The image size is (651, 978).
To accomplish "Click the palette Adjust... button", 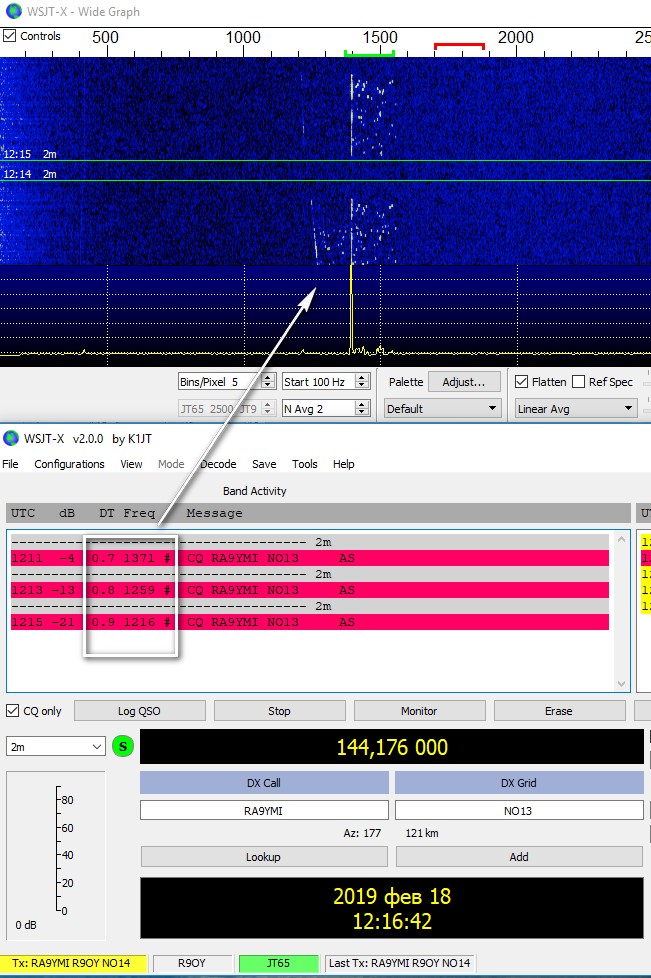I will pyautogui.click(x=464, y=382).
